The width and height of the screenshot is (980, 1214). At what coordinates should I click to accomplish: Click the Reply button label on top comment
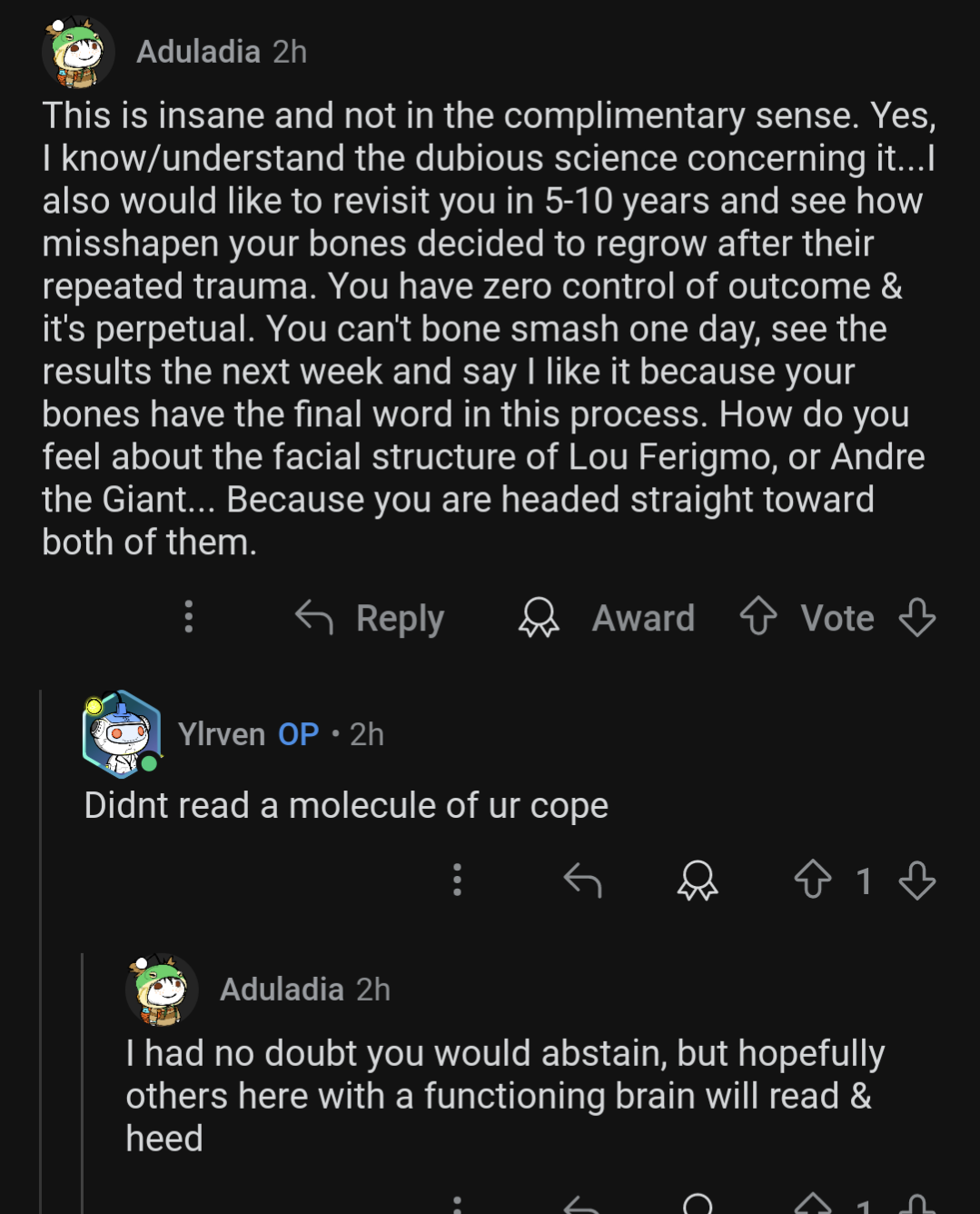click(x=400, y=618)
